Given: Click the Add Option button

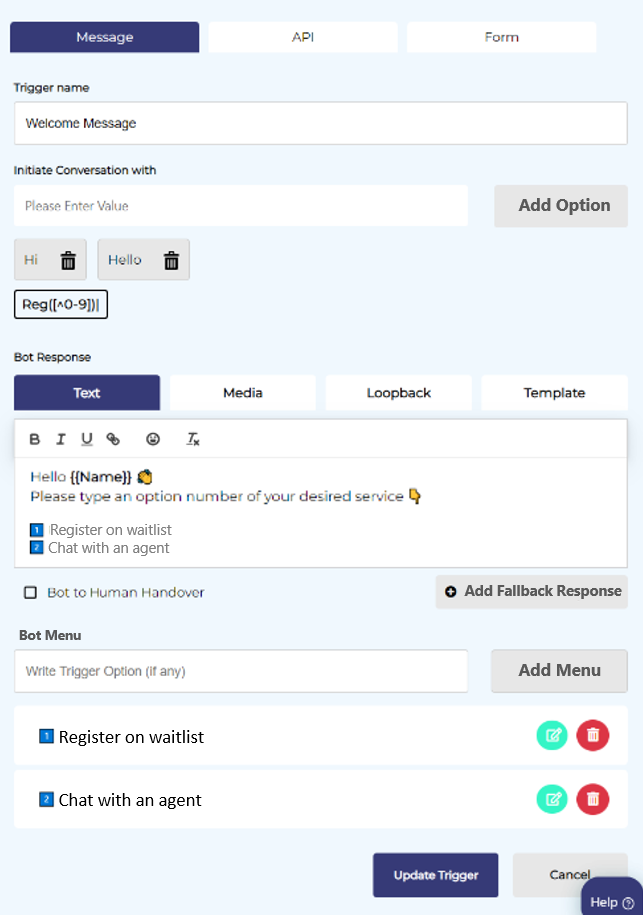Looking at the screenshot, I should [x=563, y=205].
